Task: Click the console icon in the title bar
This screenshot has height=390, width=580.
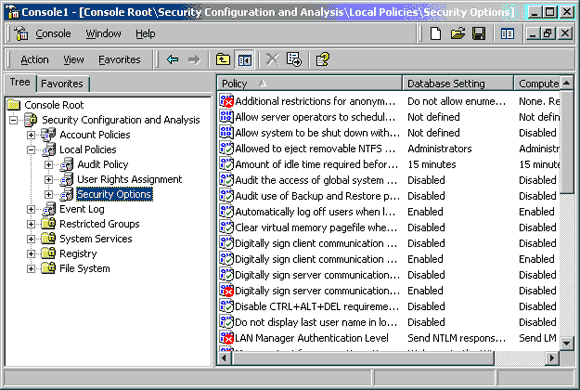Action: pyautogui.click(x=13, y=12)
